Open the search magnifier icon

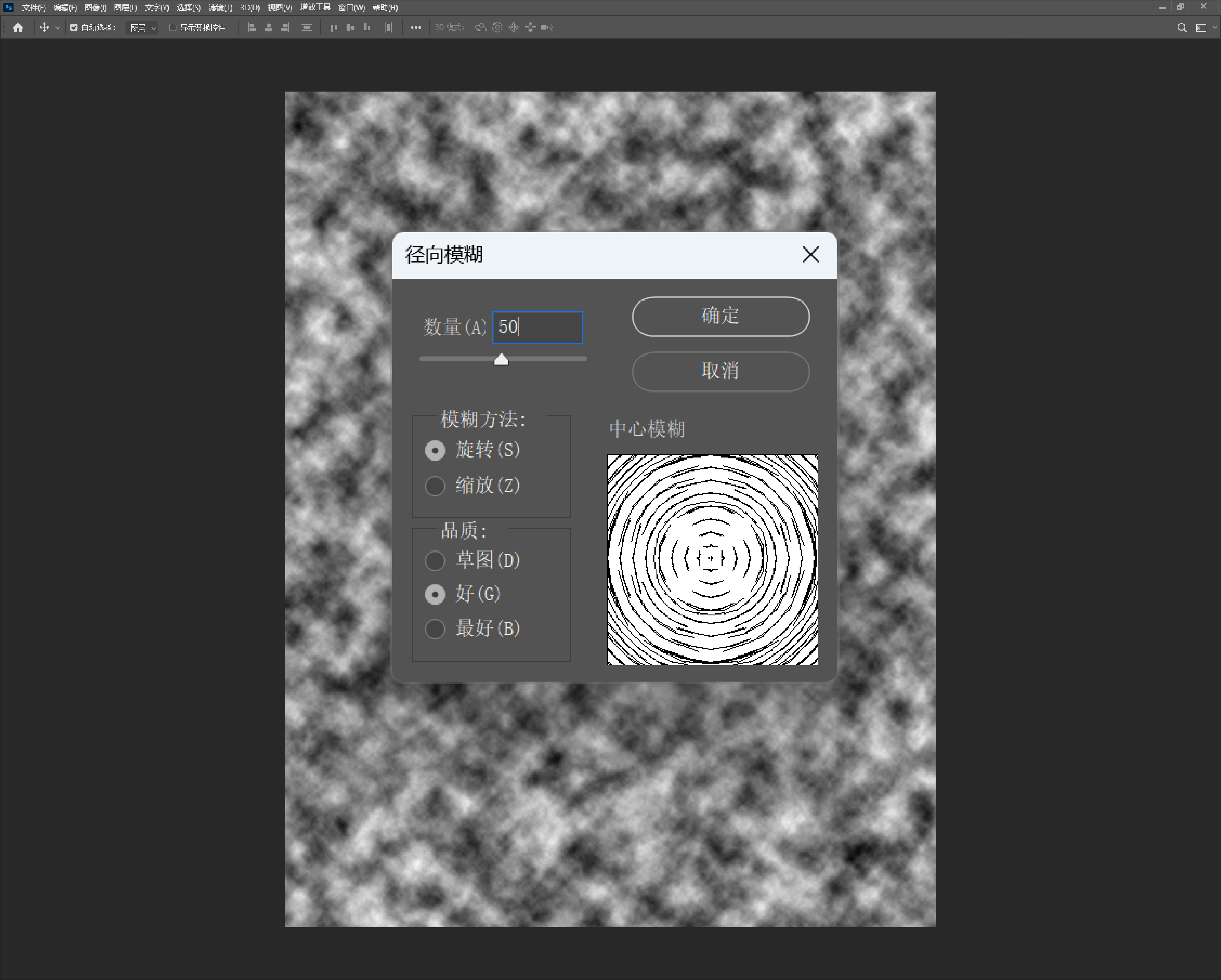click(1182, 27)
